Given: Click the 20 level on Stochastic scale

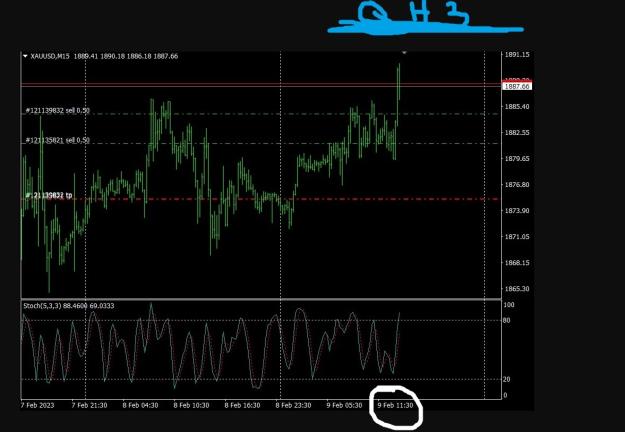Looking at the screenshot, I should point(507,379).
